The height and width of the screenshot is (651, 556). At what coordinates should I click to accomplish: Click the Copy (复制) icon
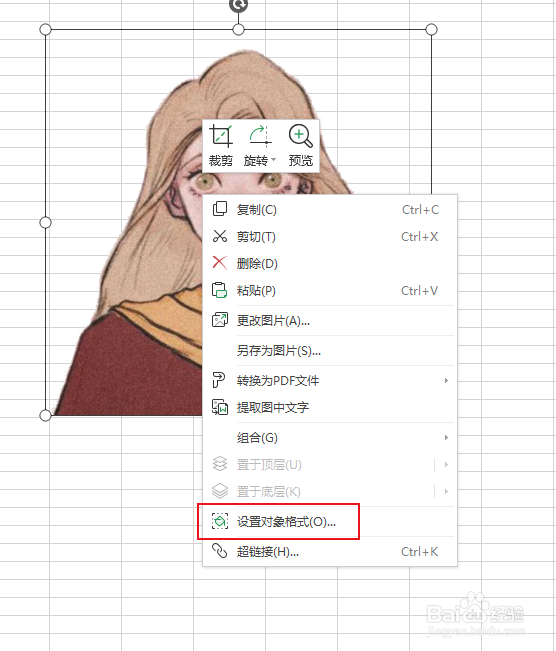tap(220, 209)
